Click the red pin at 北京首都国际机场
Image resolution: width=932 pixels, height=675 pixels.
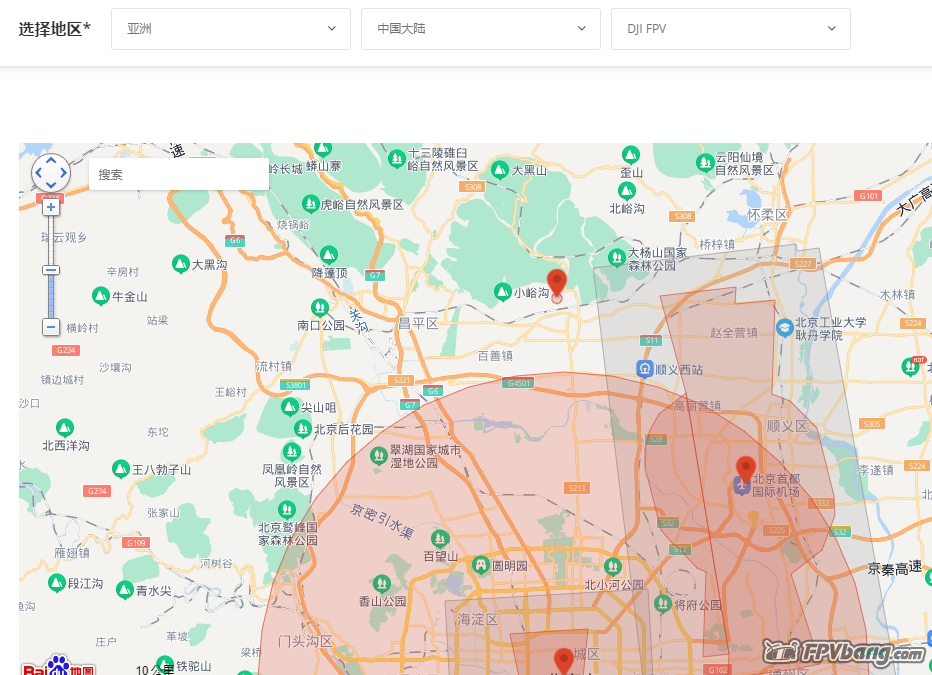(x=746, y=469)
